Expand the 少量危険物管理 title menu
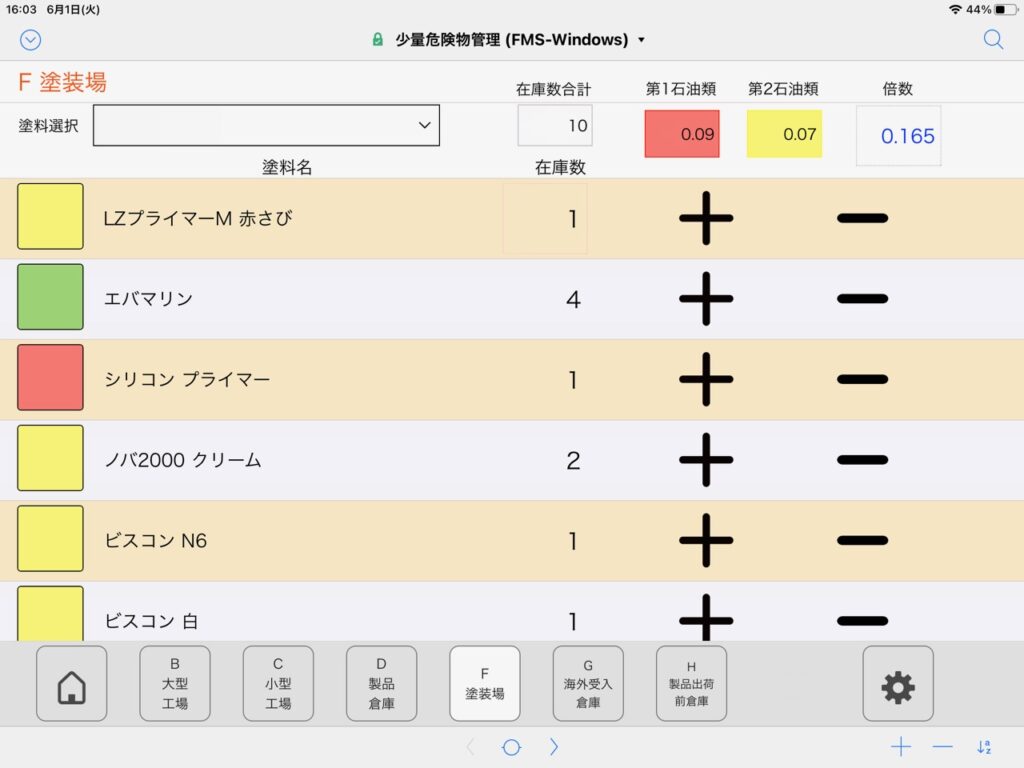Image resolution: width=1024 pixels, height=768 pixels. coord(510,40)
